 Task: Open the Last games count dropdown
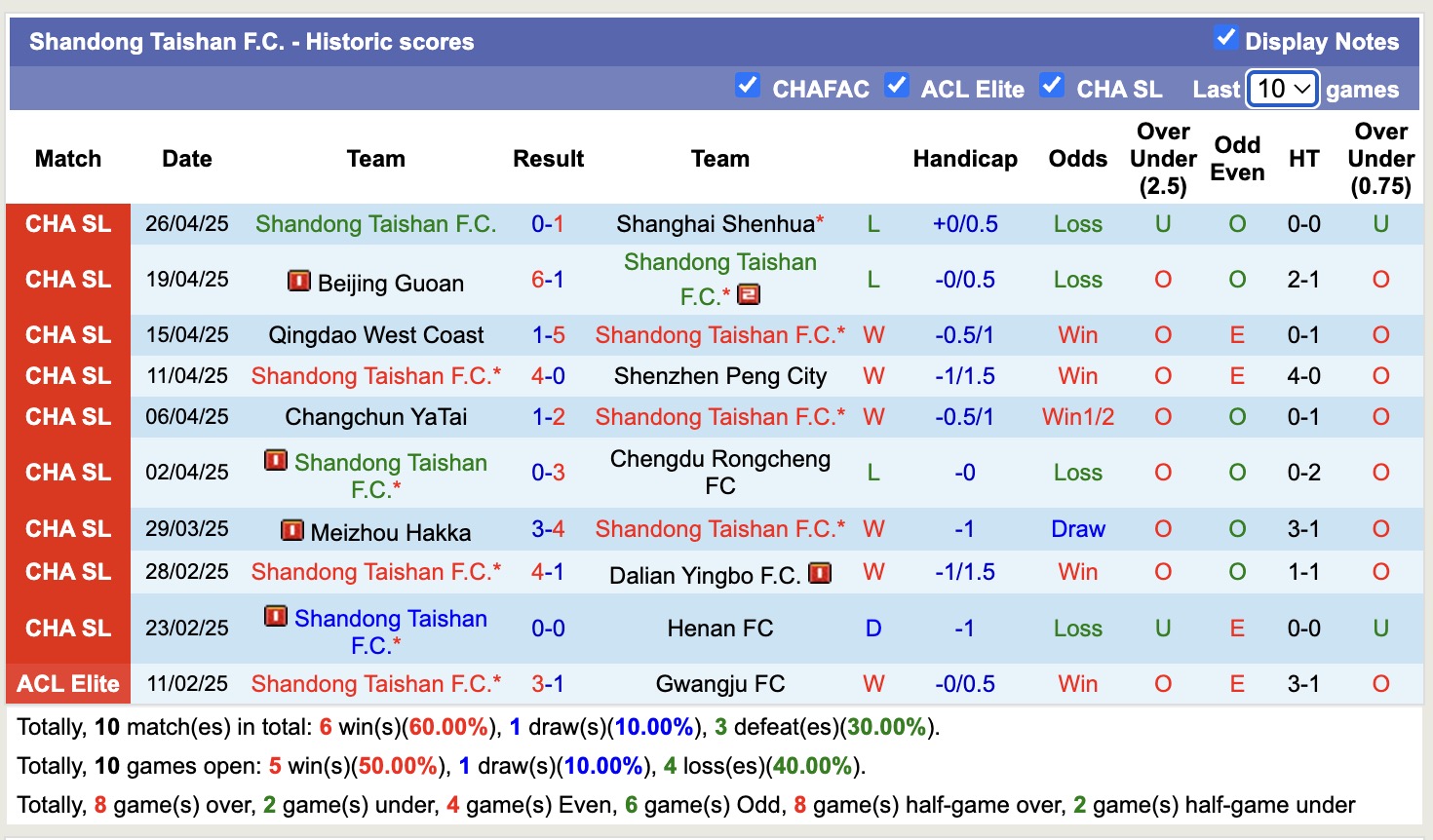[1282, 89]
